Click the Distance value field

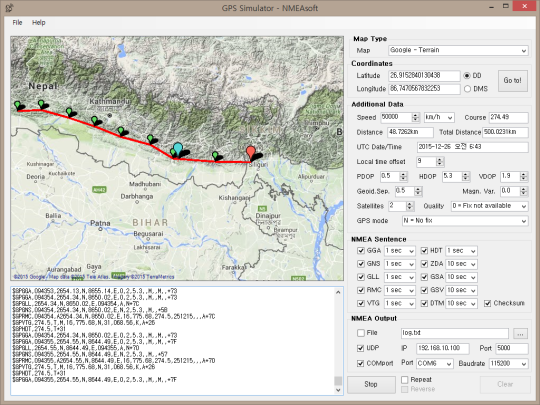pos(410,132)
